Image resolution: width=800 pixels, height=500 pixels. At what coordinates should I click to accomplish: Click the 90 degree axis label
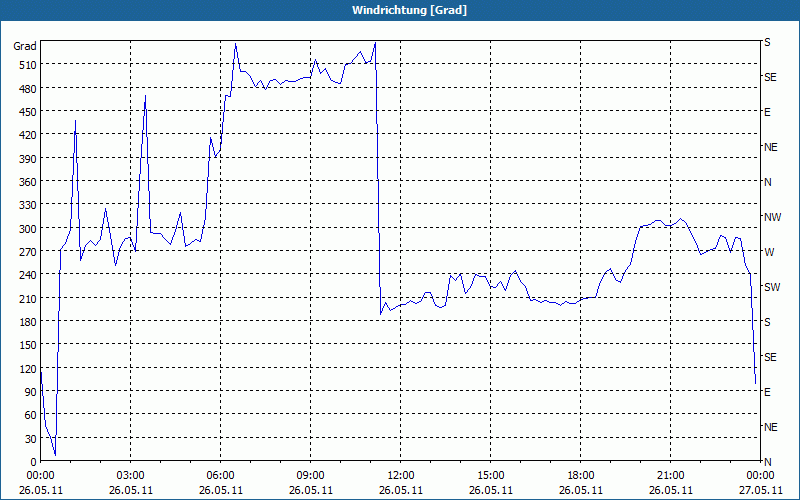31,392
